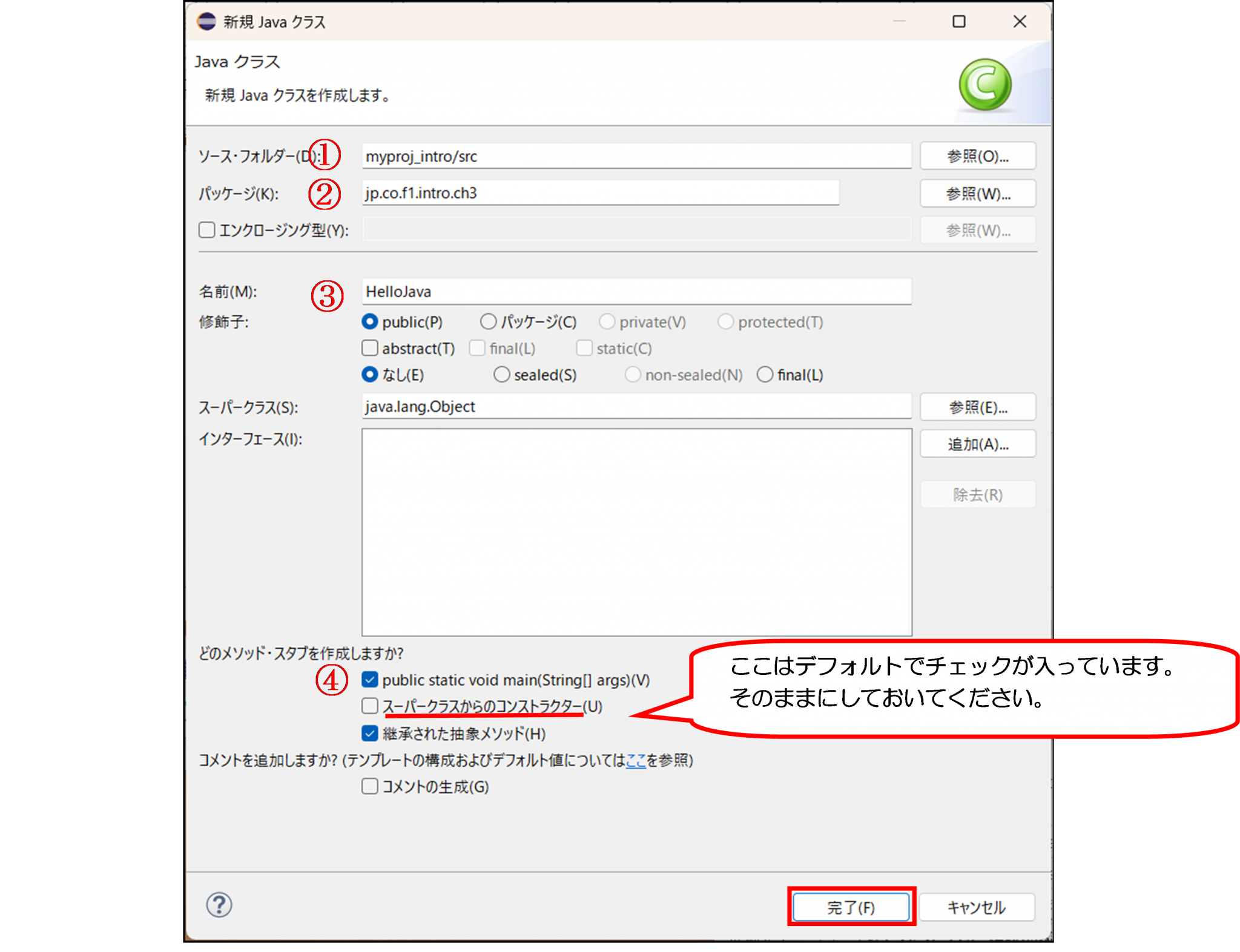Tick the abstract modifier checkbox
This screenshot has width=1240, height=952.
click(x=370, y=348)
